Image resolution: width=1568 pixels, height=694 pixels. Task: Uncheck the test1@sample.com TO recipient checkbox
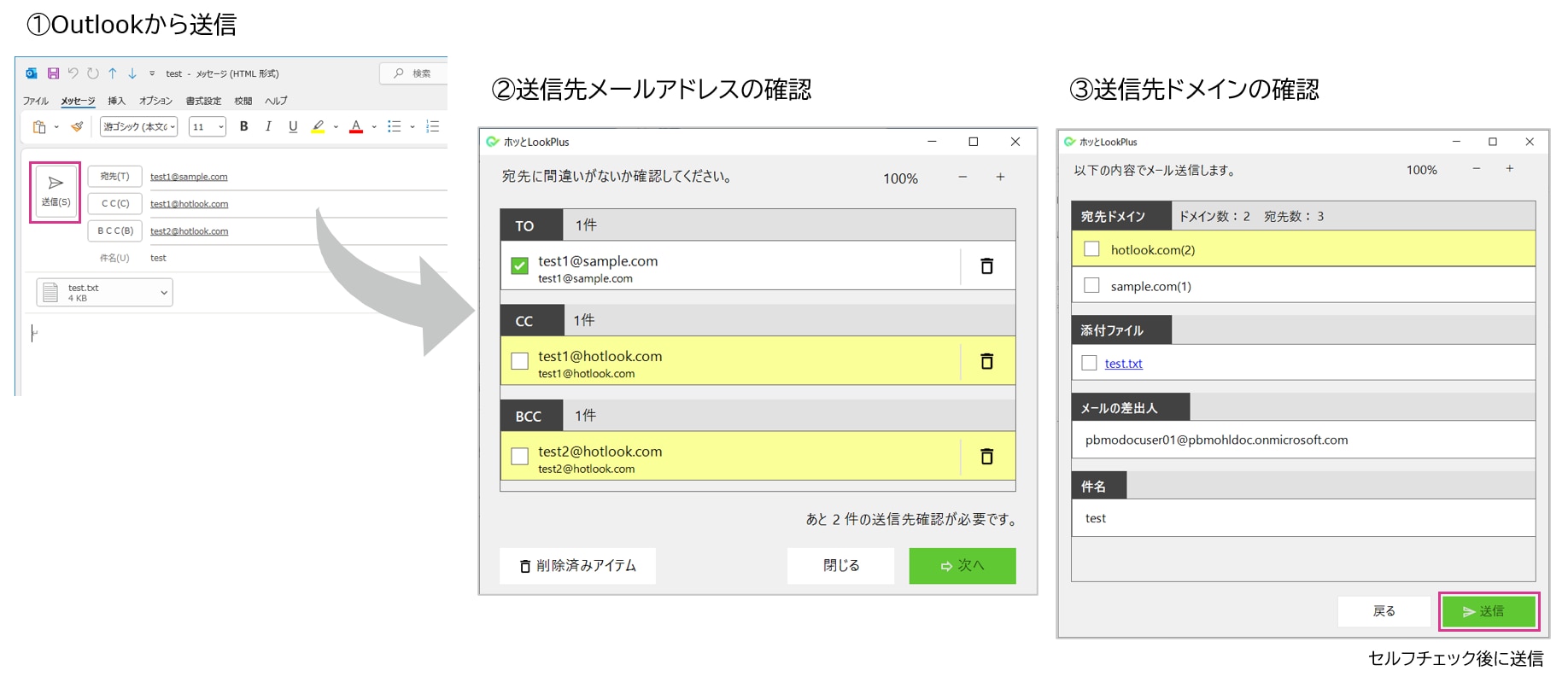click(519, 266)
